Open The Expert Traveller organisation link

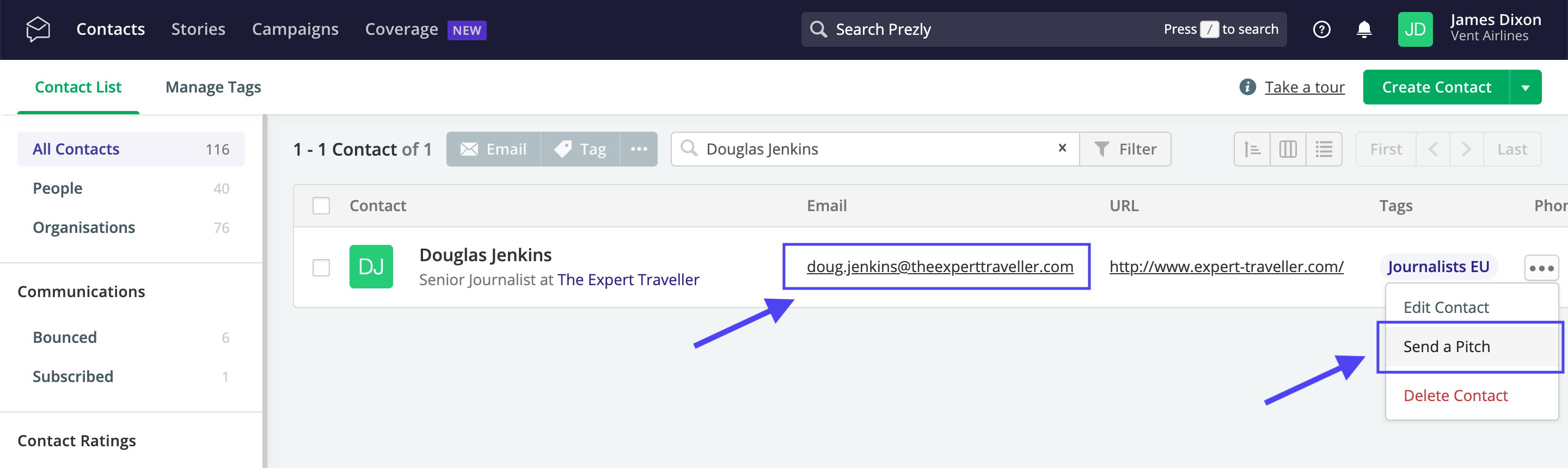click(x=628, y=279)
